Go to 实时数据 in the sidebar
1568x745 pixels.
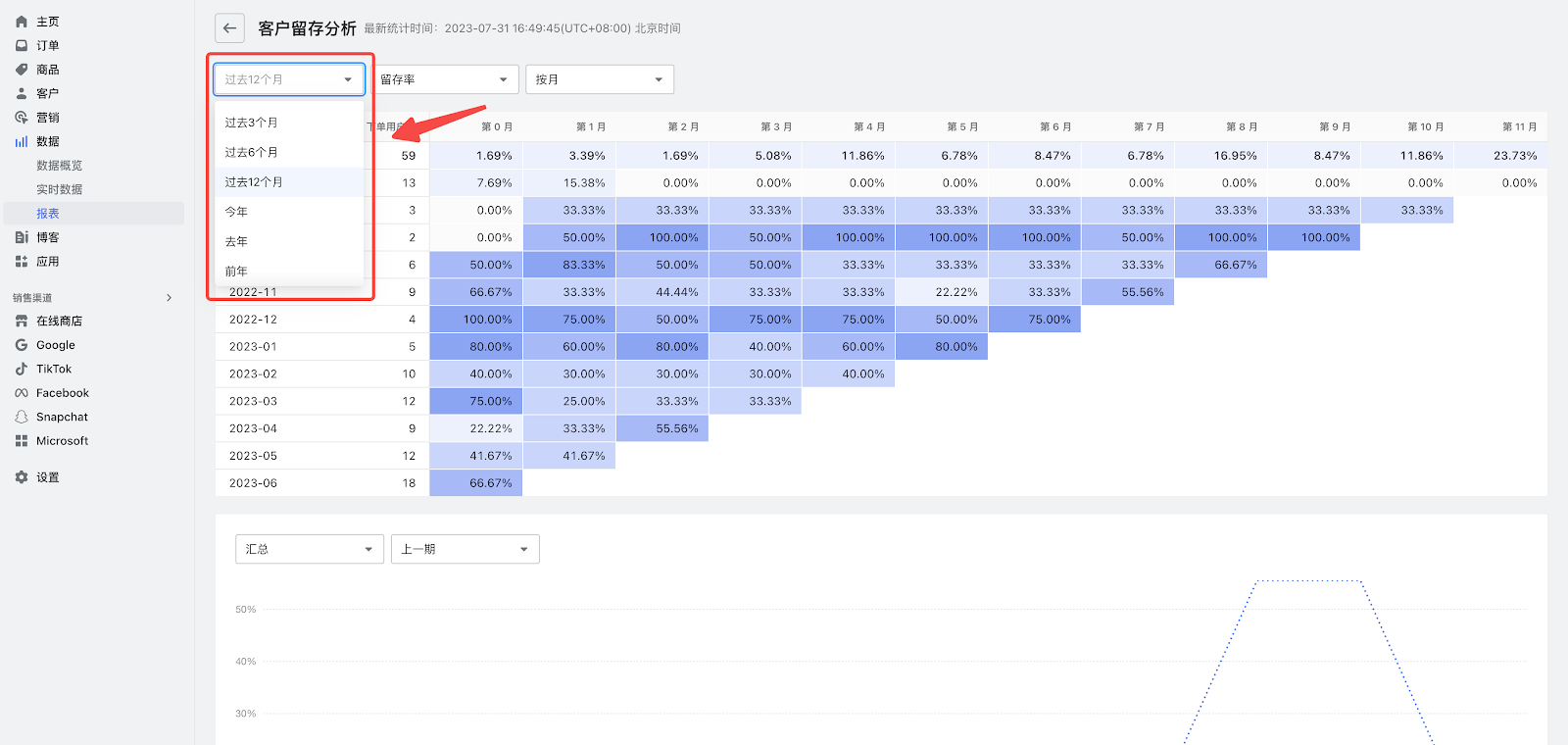[x=60, y=189]
